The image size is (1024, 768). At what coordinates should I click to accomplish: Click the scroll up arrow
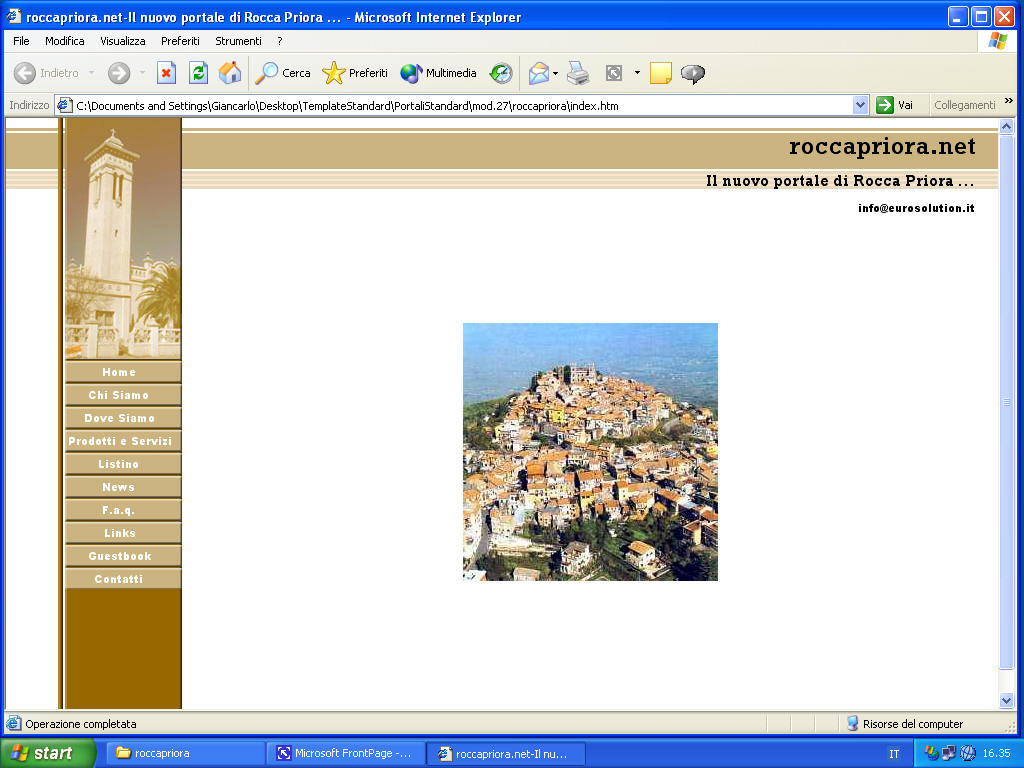pyautogui.click(x=1006, y=127)
